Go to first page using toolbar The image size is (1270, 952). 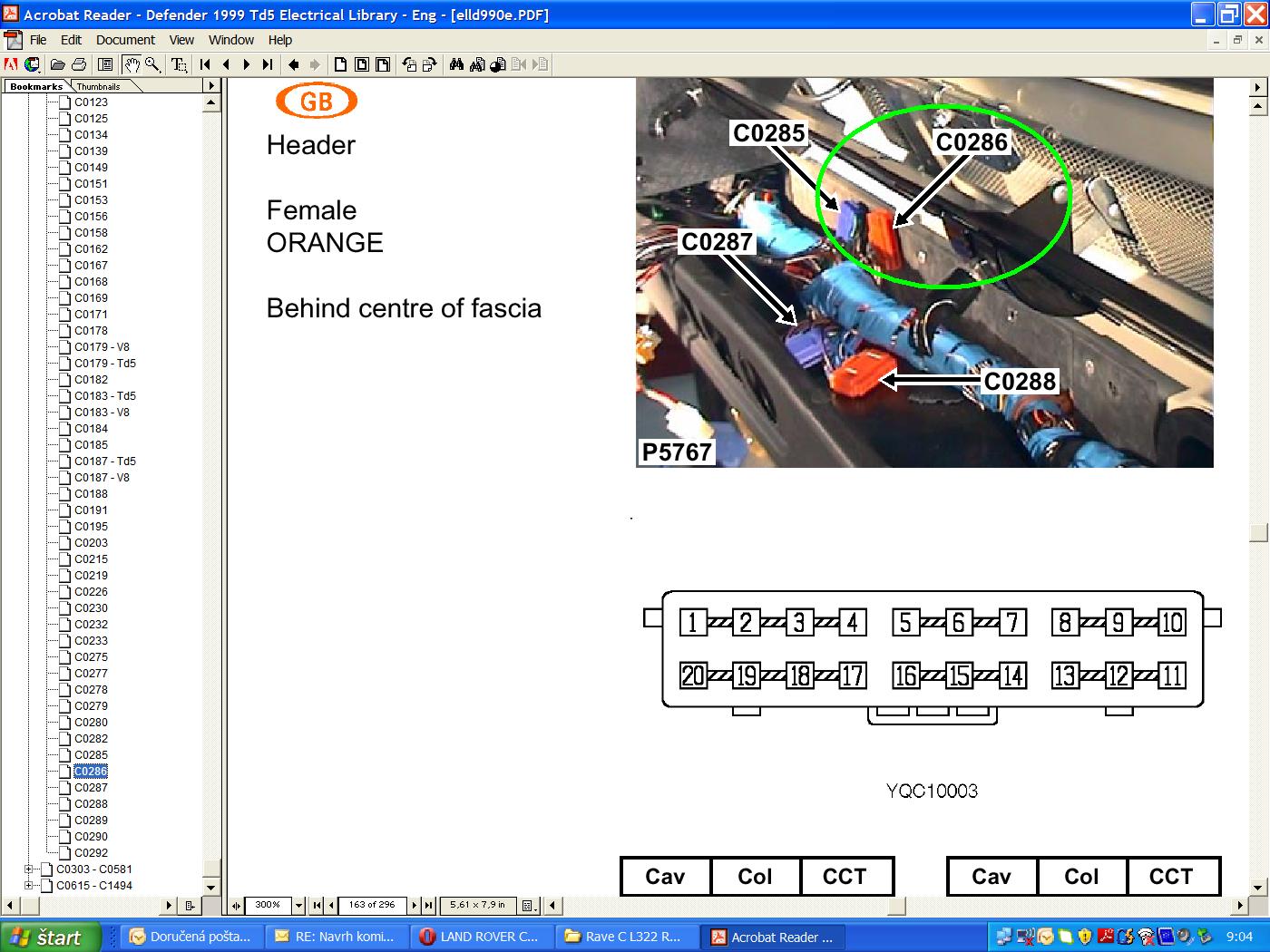(205, 64)
